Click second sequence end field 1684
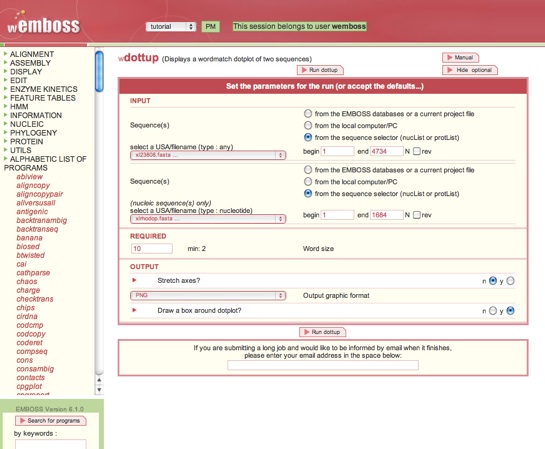545x449 pixels. (x=387, y=215)
